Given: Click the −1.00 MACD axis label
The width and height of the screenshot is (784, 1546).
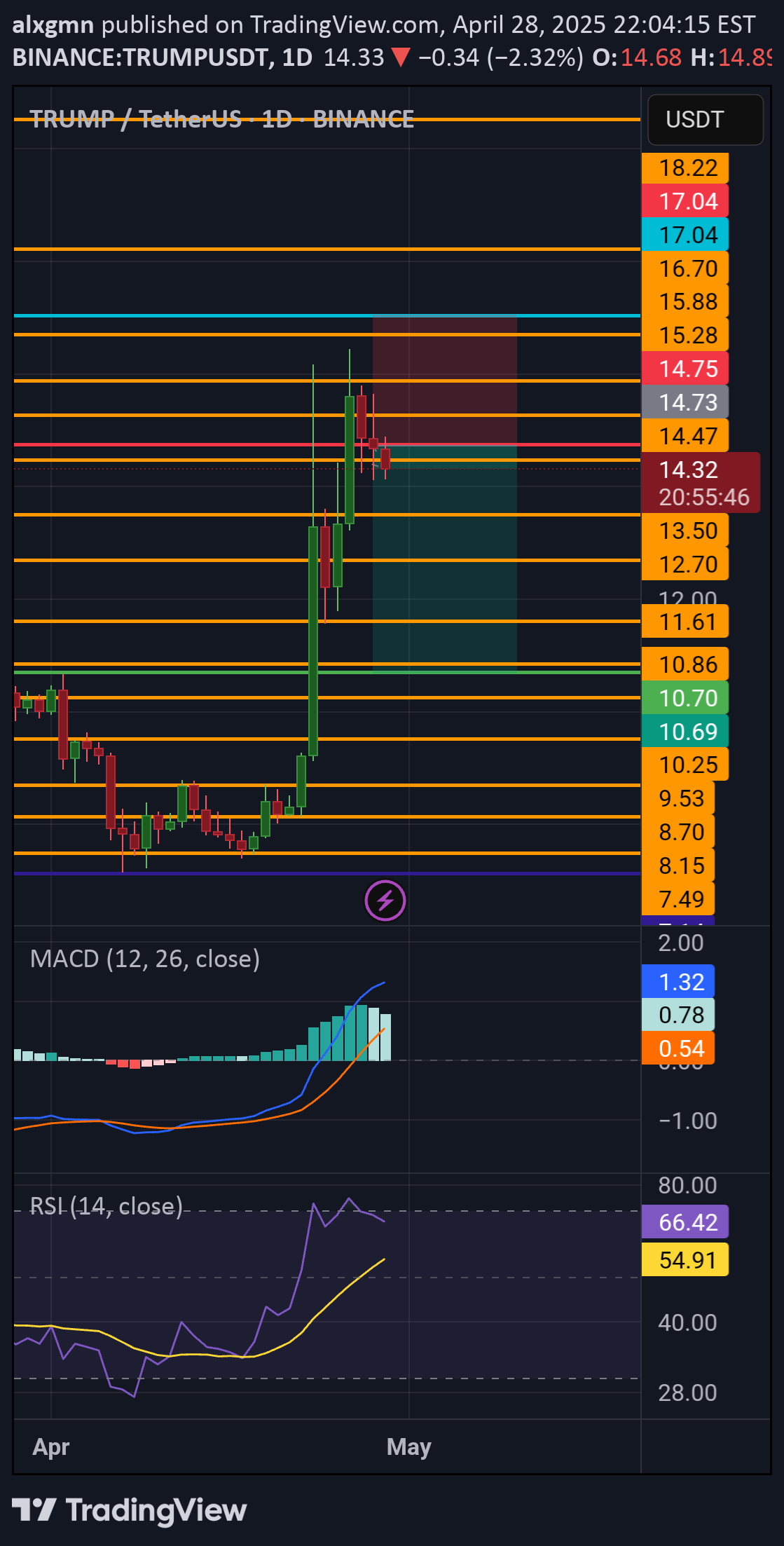Looking at the screenshot, I should pyautogui.click(x=687, y=1121).
